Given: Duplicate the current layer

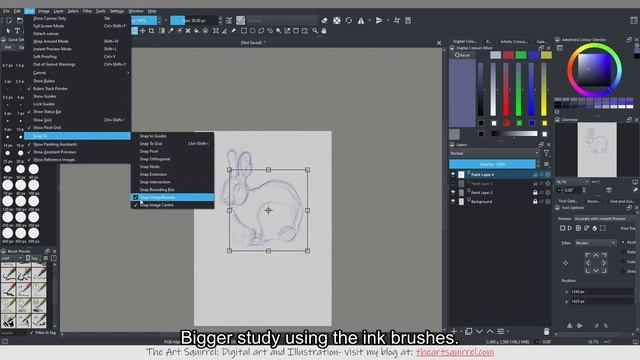Looking at the screenshot, I should coord(469,331).
